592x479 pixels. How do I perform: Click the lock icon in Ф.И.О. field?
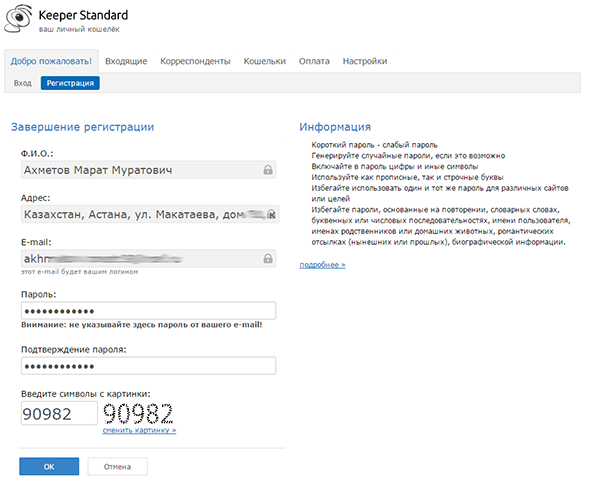click(268, 170)
